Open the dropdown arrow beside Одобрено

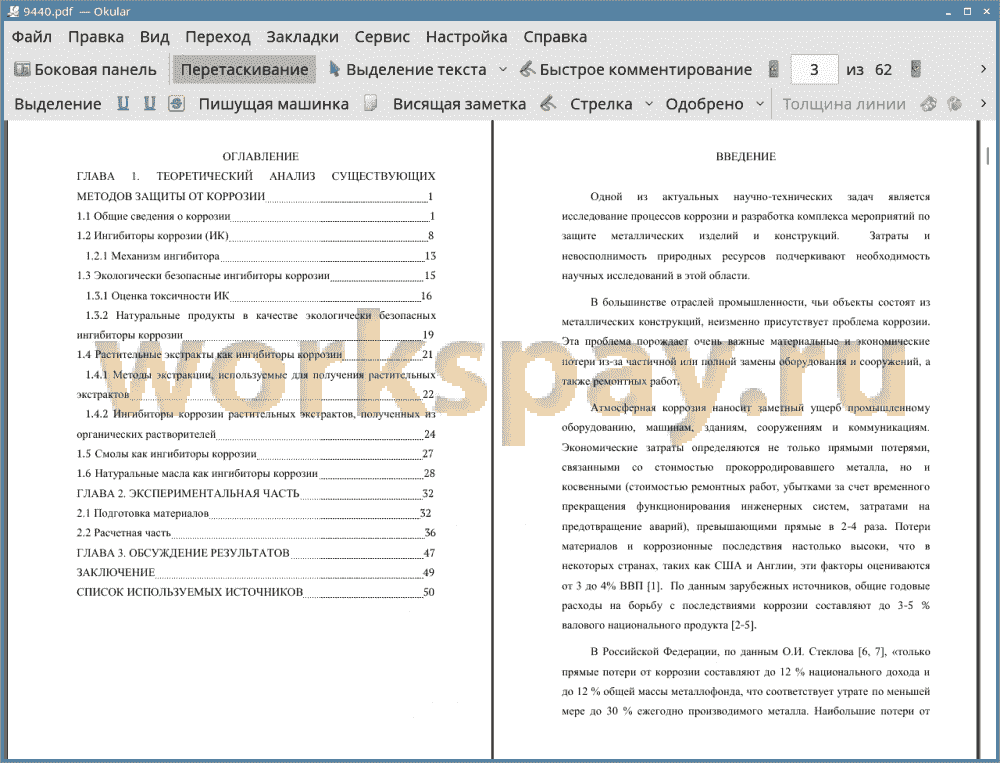click(x=760, y=103)
